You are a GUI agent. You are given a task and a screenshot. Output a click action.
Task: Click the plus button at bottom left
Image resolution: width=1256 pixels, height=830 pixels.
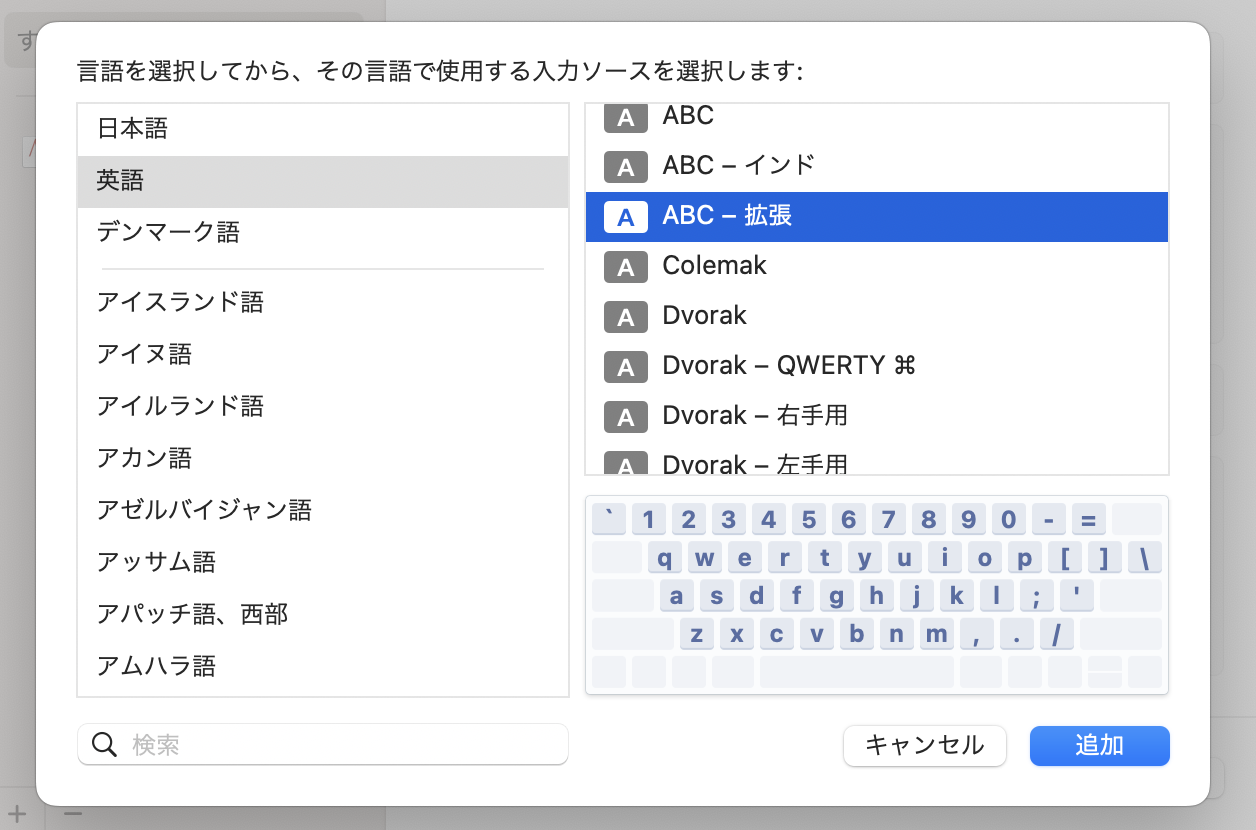click(x=17, y=812)
